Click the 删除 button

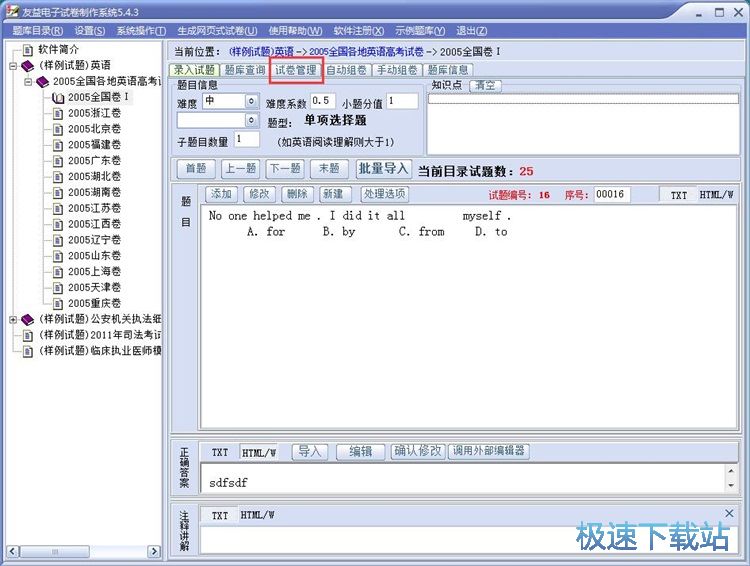click(298, 194)
